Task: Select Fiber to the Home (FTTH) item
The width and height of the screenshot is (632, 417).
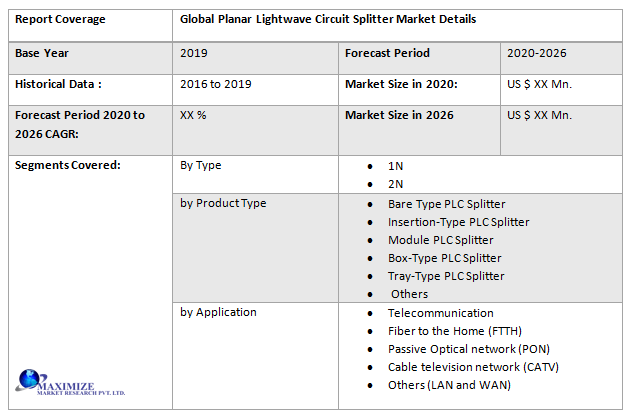Action: point(455,331)
